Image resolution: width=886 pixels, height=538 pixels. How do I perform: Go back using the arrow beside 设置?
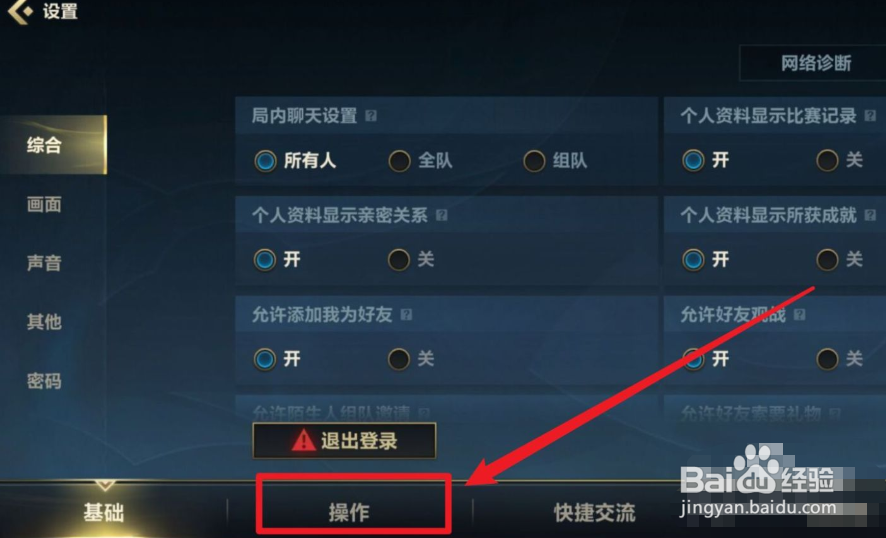[19, 11]
